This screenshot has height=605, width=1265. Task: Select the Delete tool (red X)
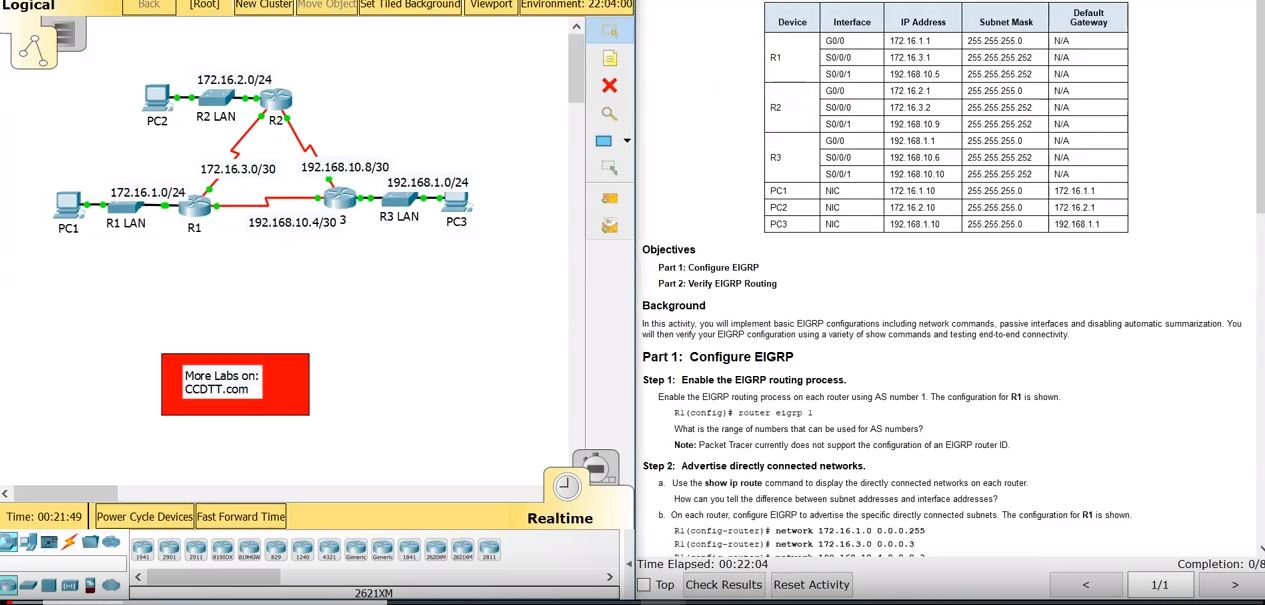click(x=609, y=86)
